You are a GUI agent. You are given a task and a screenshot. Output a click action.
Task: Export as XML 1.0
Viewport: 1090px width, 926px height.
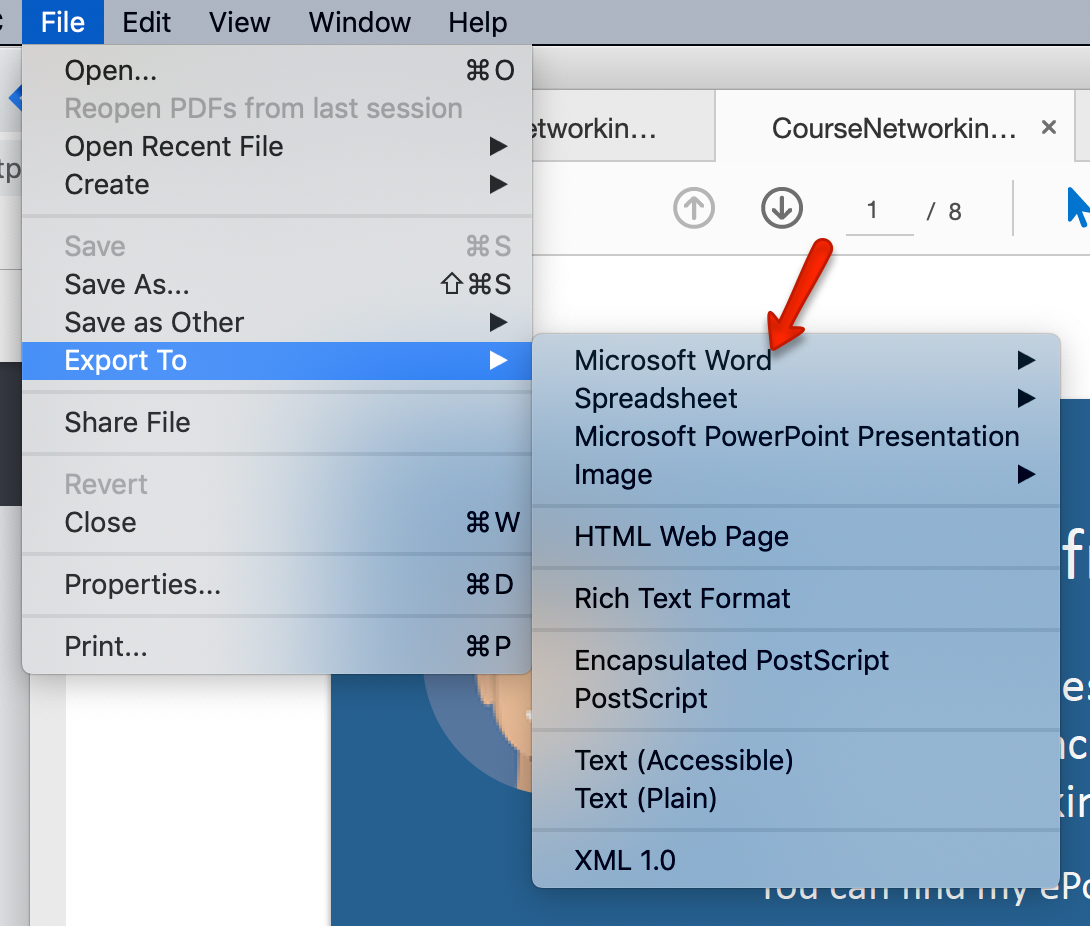point(796,861)
